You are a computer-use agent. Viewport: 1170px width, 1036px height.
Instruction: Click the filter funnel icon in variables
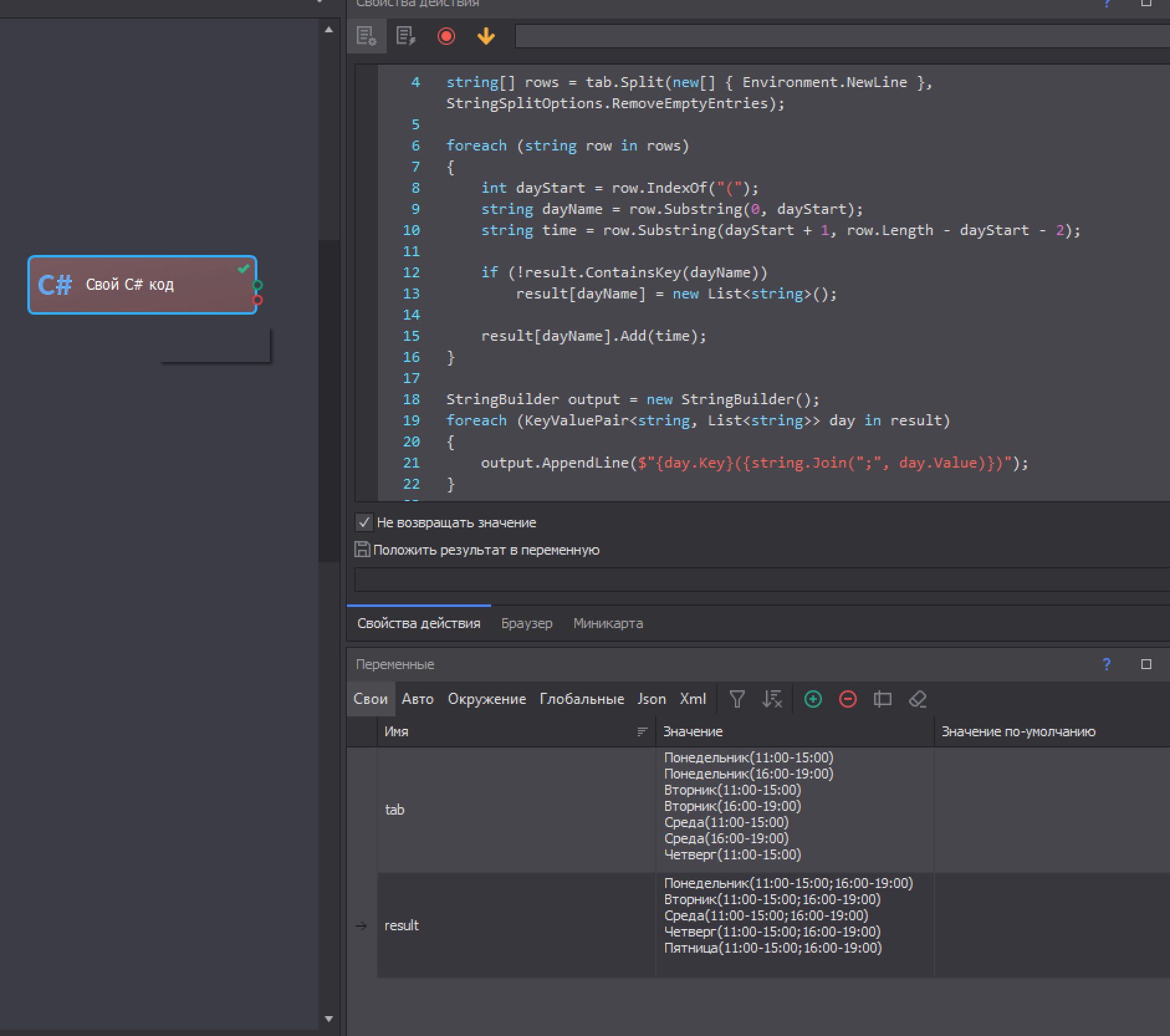[737, 699]
